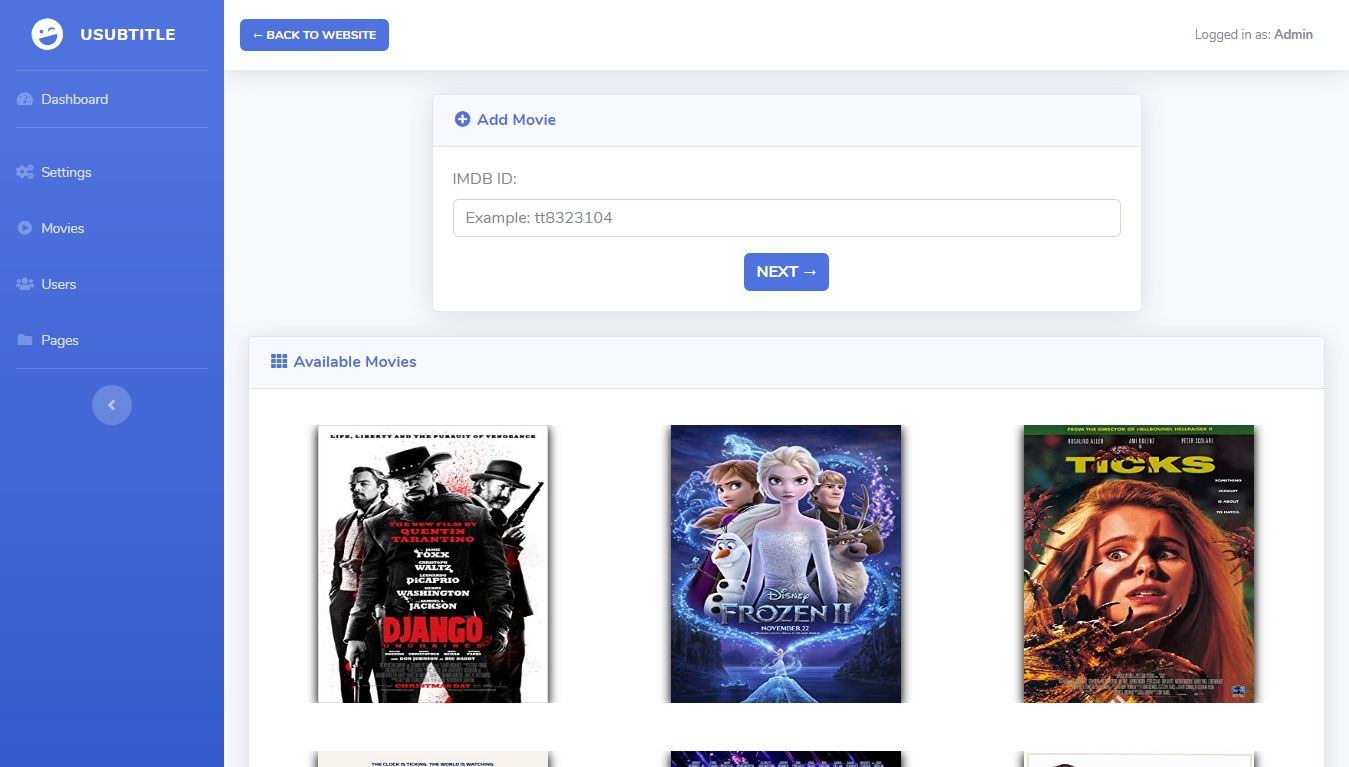Click the plus icon beside Add Movie

pyautogui.click(x=462, y=119)
